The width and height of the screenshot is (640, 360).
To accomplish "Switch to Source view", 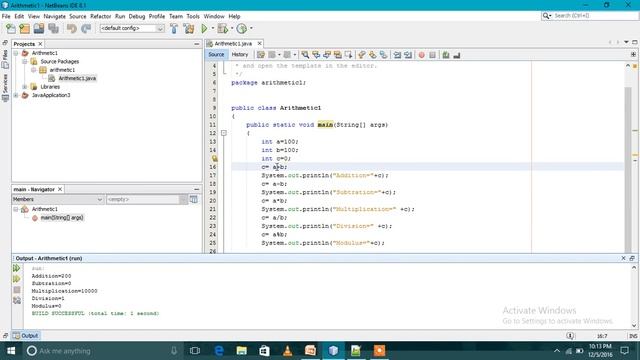I will tap(216, 55).
